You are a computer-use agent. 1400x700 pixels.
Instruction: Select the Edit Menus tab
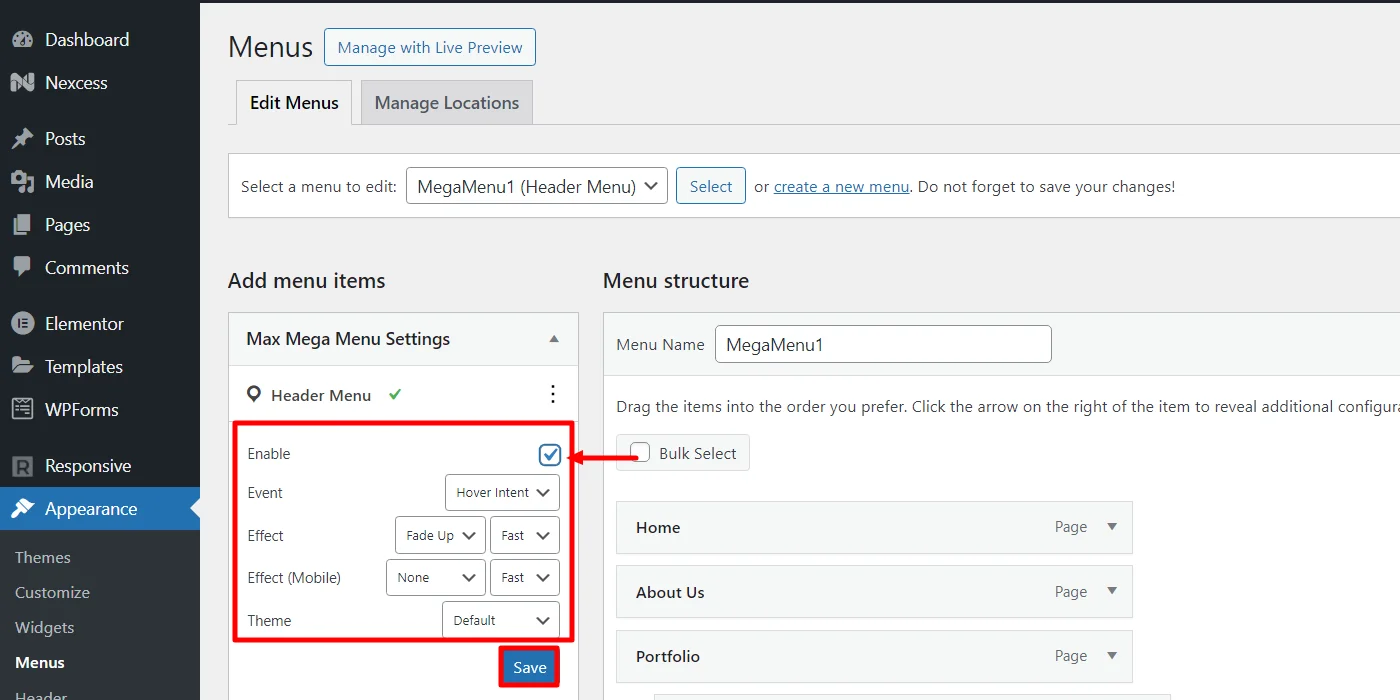tap(294, 103)
